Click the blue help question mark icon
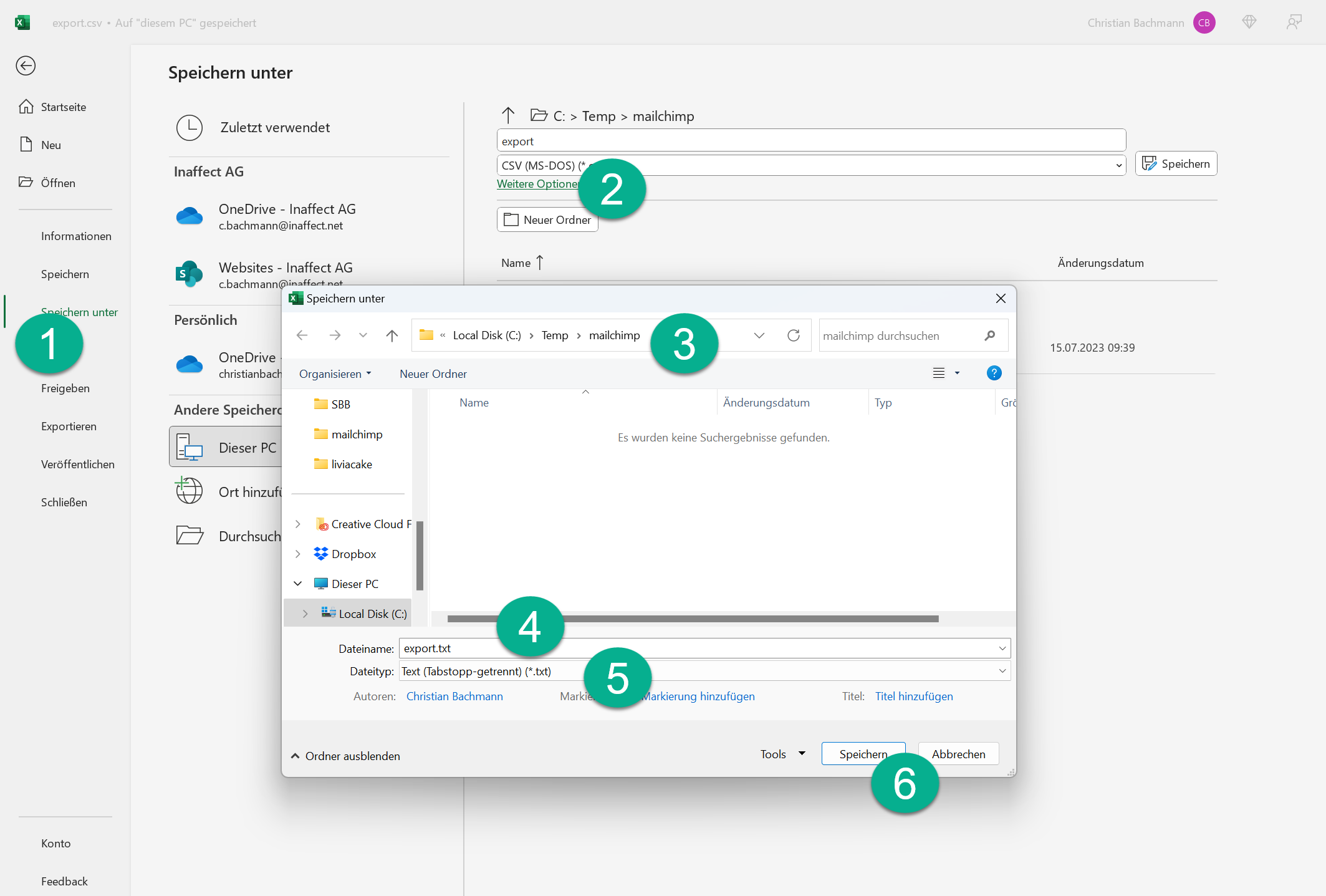Image resolution: width=1326 pixels, height=896 pixels. pyautogui.click(x=994, y=373)
